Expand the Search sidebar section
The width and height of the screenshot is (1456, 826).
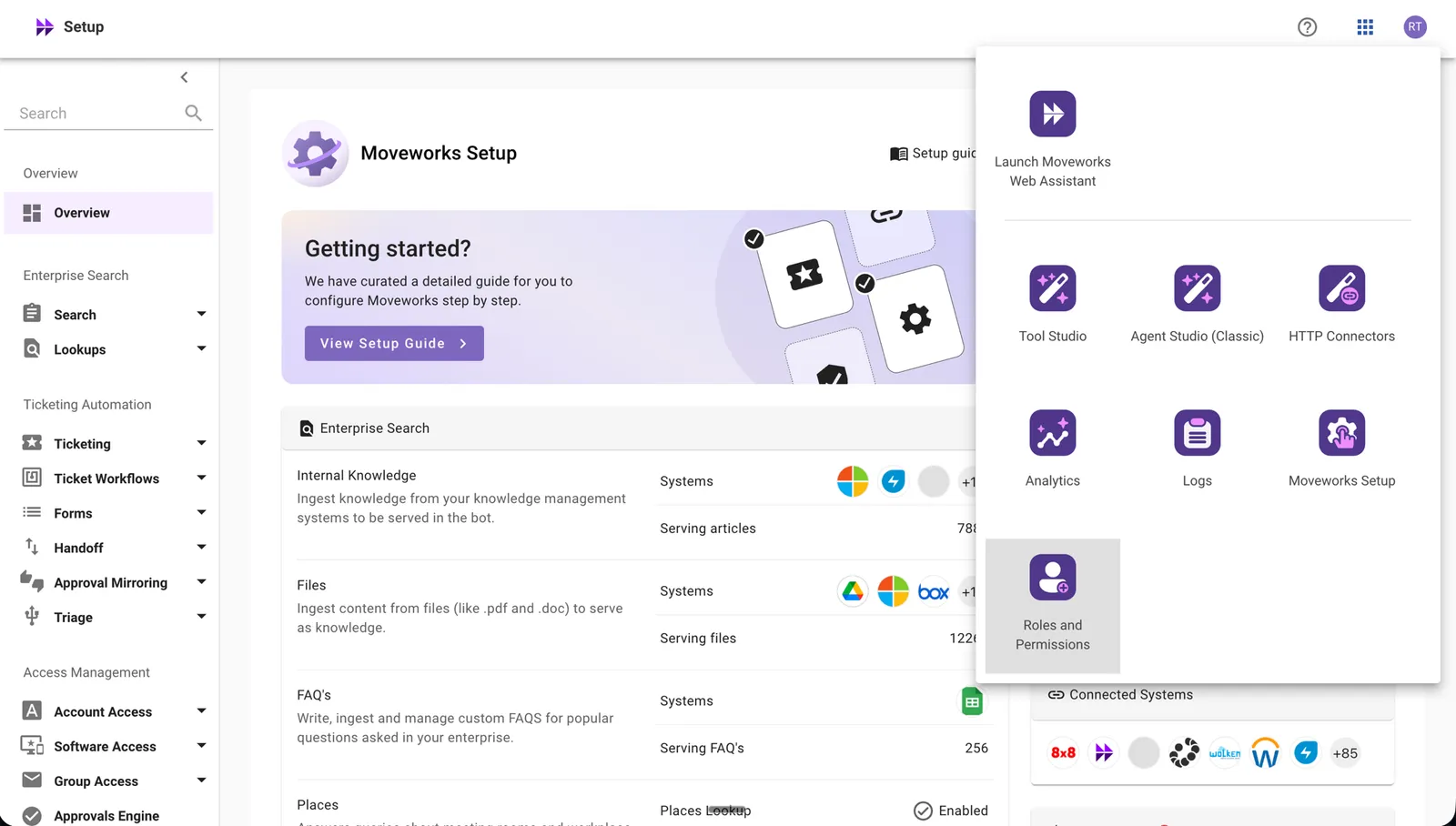pyautogui.click(x=202, y=315)
